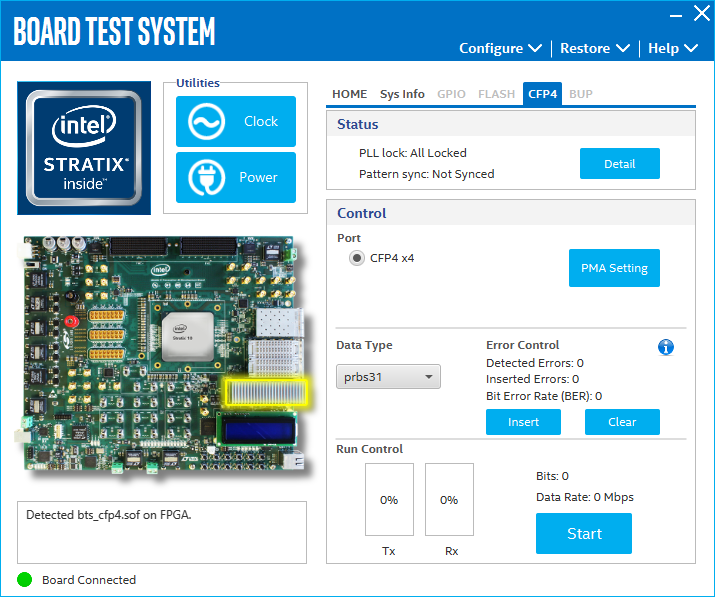Click the green Board Connected indicator
Screen dimensions: 715x597
point(25,580)
